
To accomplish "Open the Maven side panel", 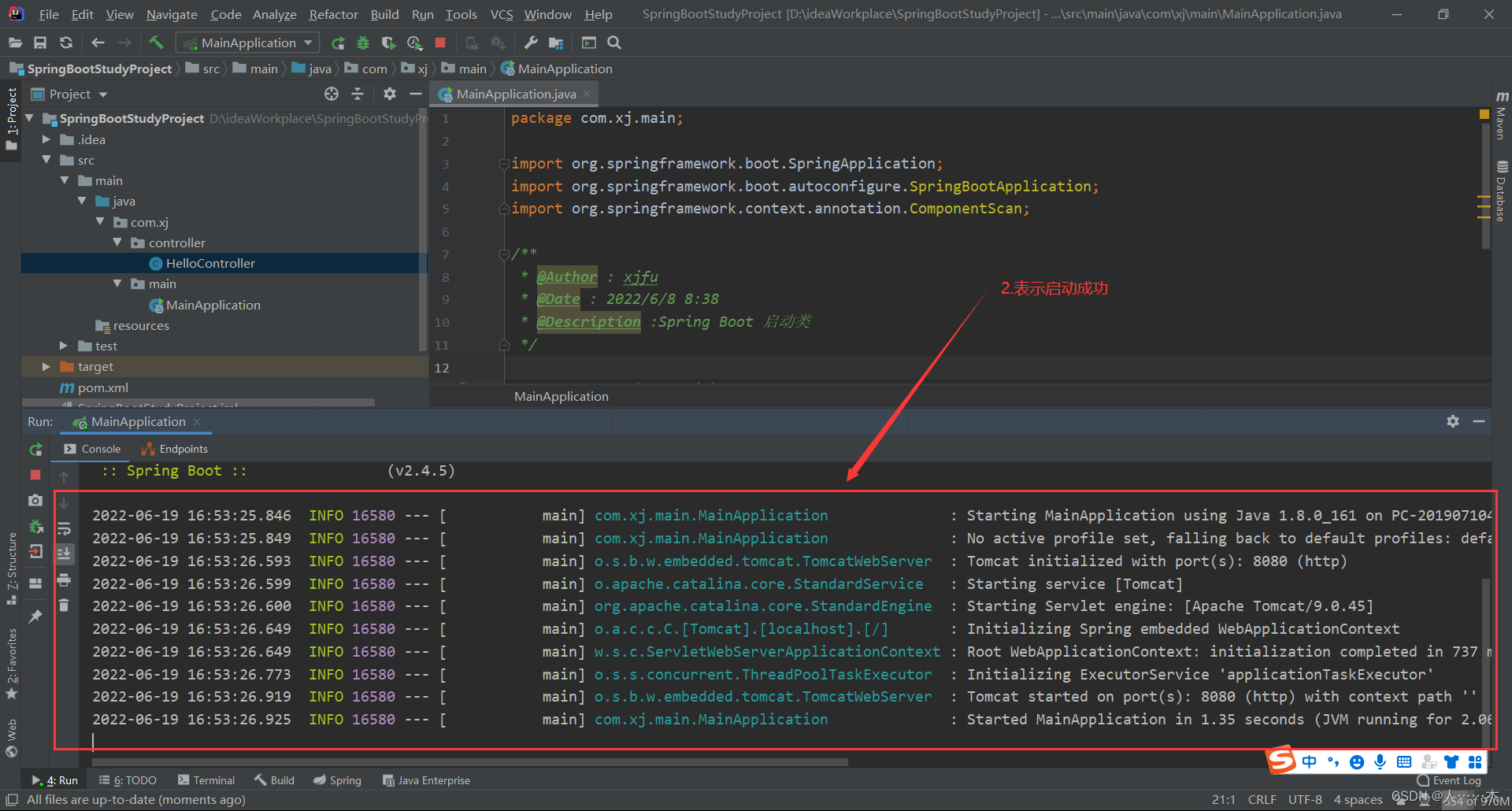I will point(1502,115).
